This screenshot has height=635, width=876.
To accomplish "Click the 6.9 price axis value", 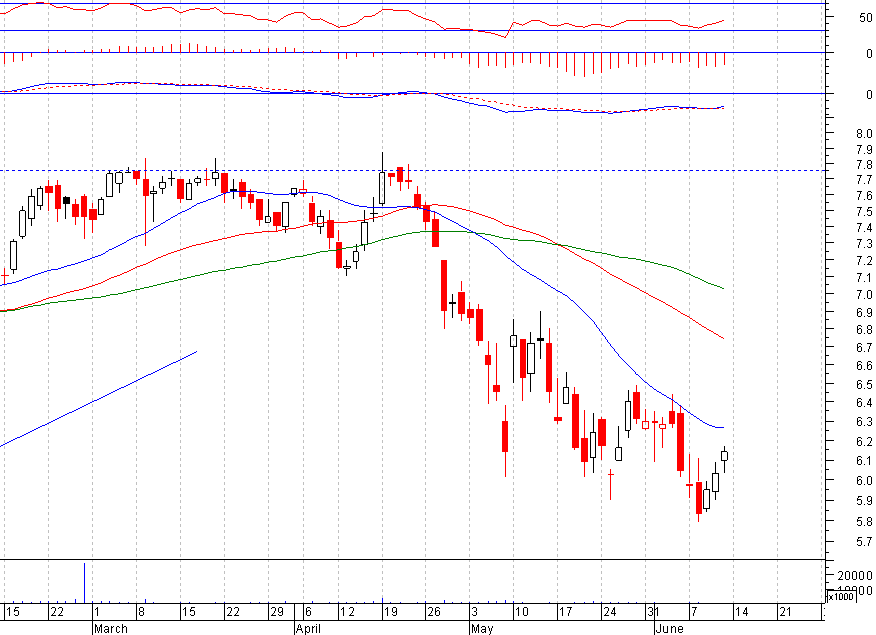I will [x=864, y=313].
